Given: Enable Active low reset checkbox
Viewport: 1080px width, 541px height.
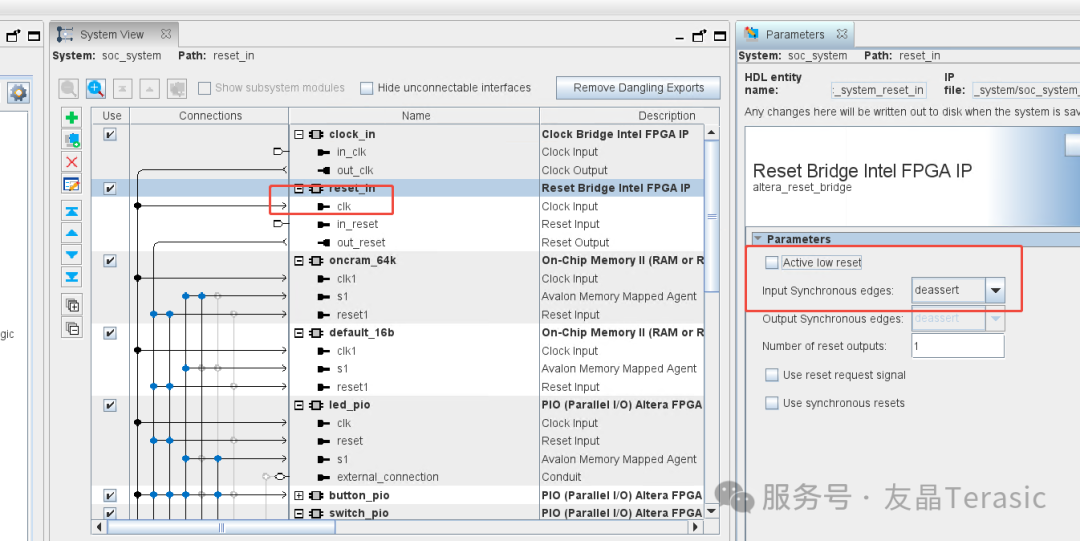Looking at the screenshot, I should 771,263.
